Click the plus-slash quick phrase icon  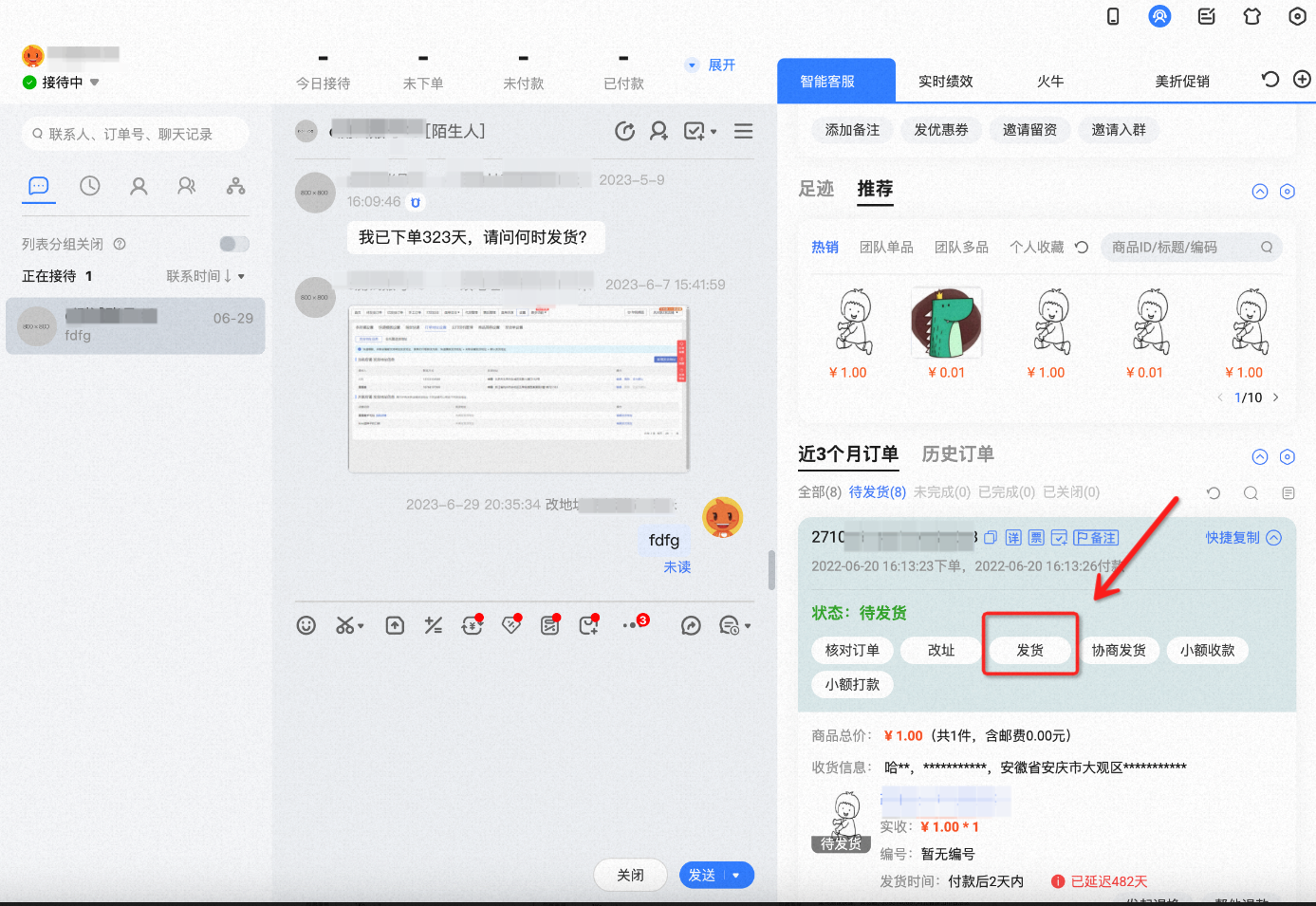[434, 625]
